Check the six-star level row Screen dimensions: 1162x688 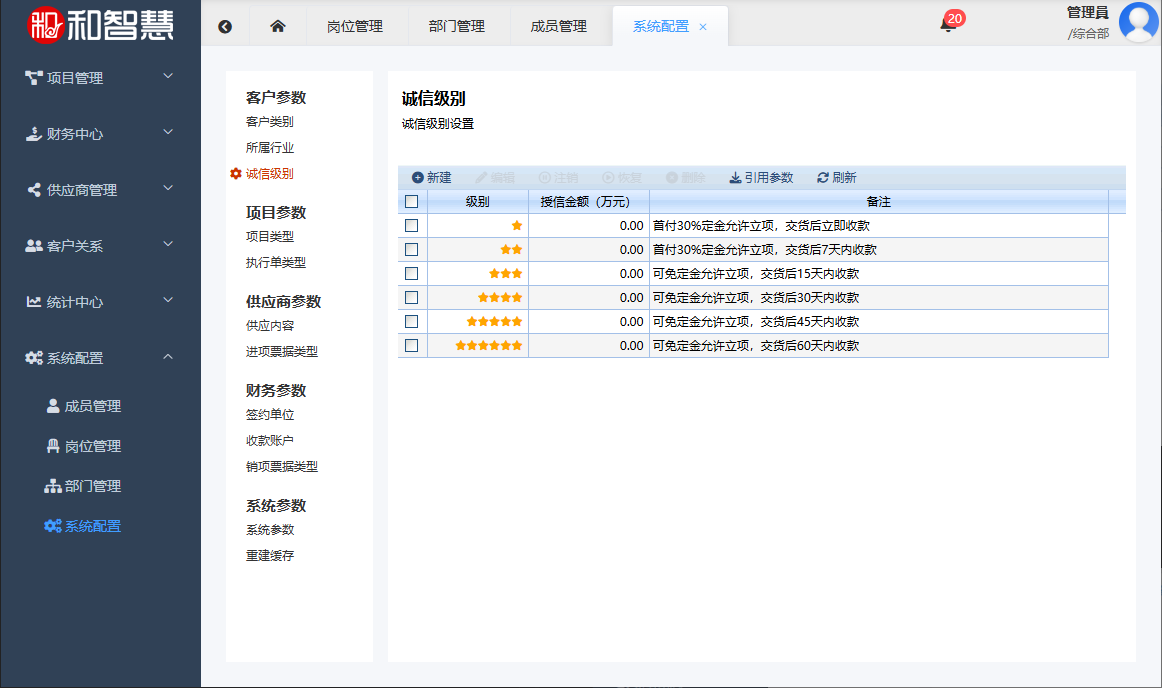(412, 345)
